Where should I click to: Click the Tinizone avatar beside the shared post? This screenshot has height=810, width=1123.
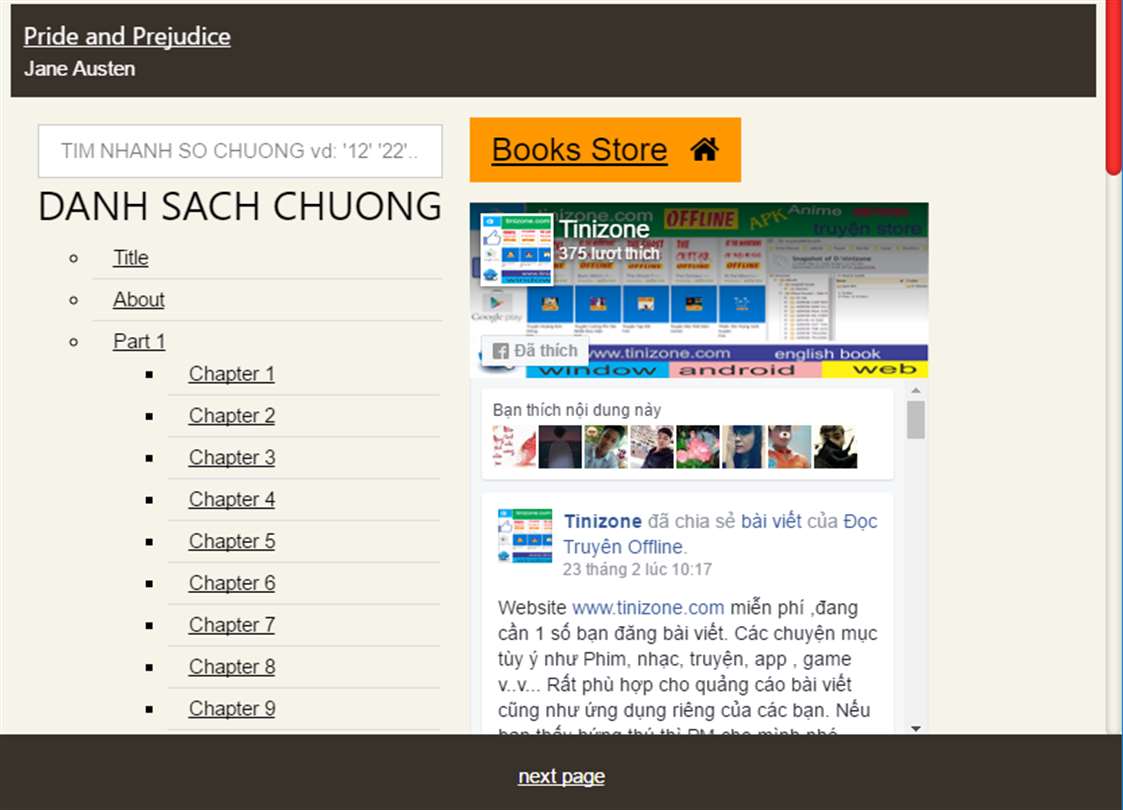pos(525,536)
